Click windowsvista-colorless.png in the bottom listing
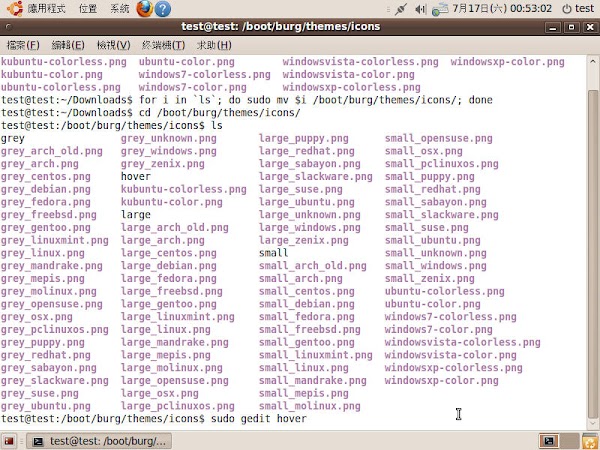Image resolution: width=600 pixels, height=450 pixels. point(463,342)
